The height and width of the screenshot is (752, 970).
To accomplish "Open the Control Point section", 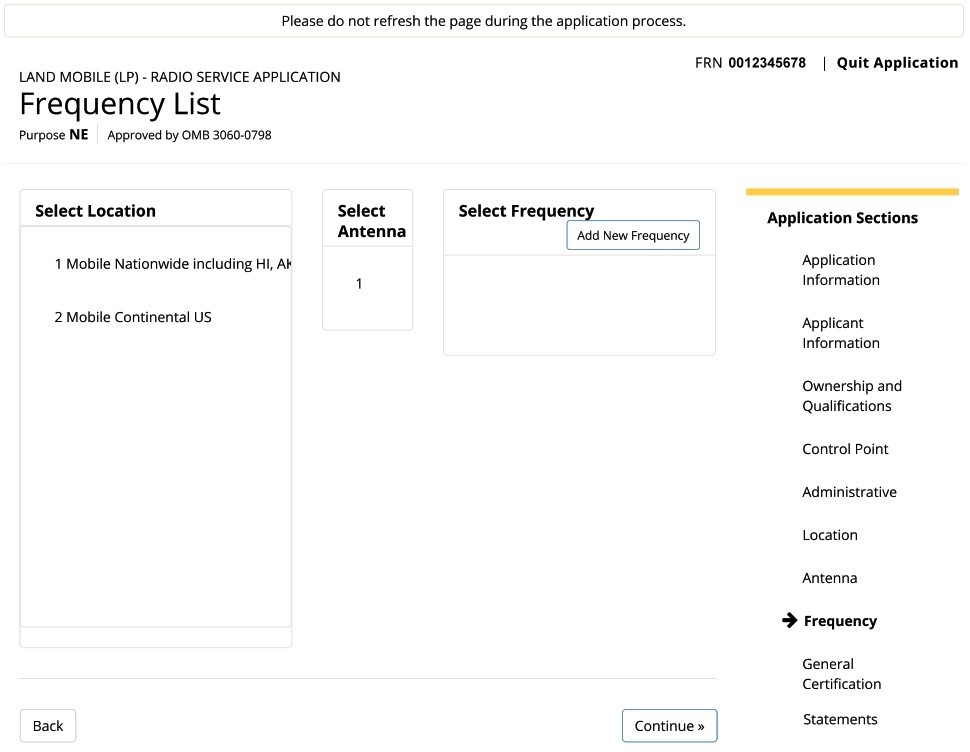I will [x=845, y=449].
